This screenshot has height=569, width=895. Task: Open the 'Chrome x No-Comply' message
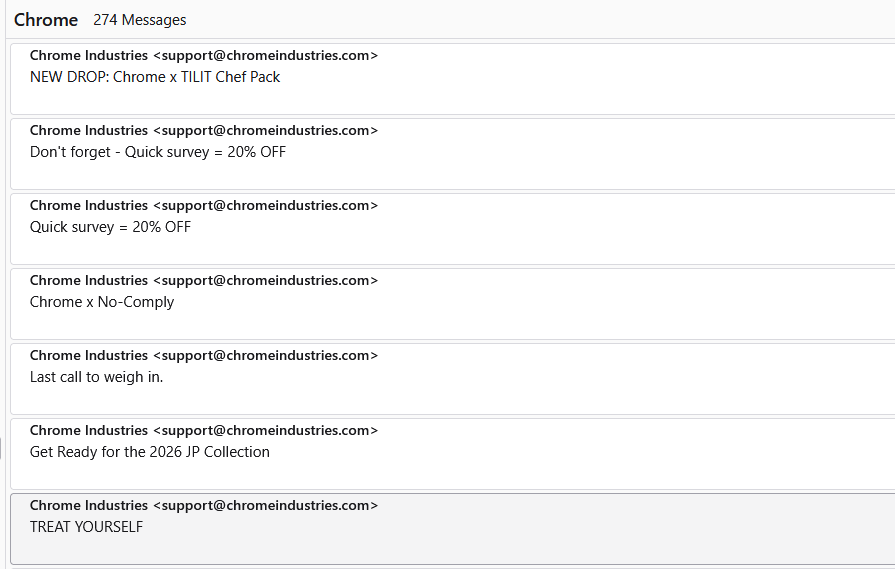[x=453, y=304]
